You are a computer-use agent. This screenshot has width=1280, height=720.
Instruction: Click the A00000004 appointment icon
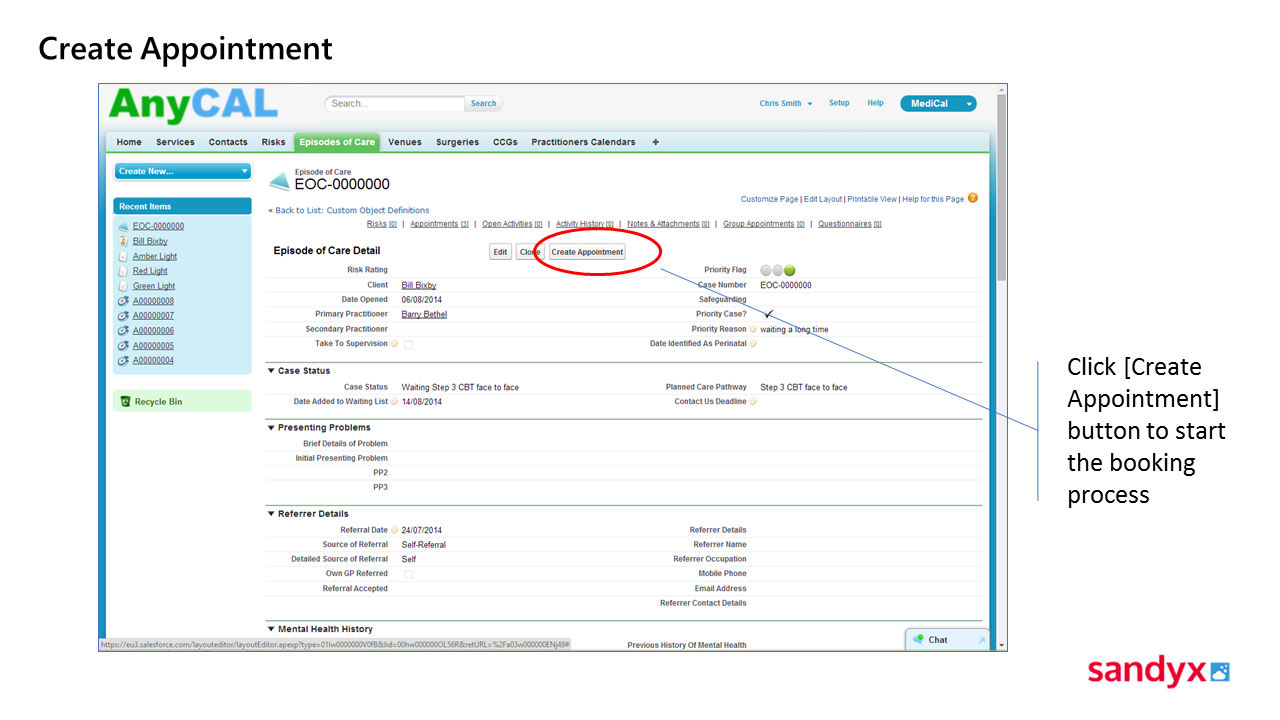[123, 361]
